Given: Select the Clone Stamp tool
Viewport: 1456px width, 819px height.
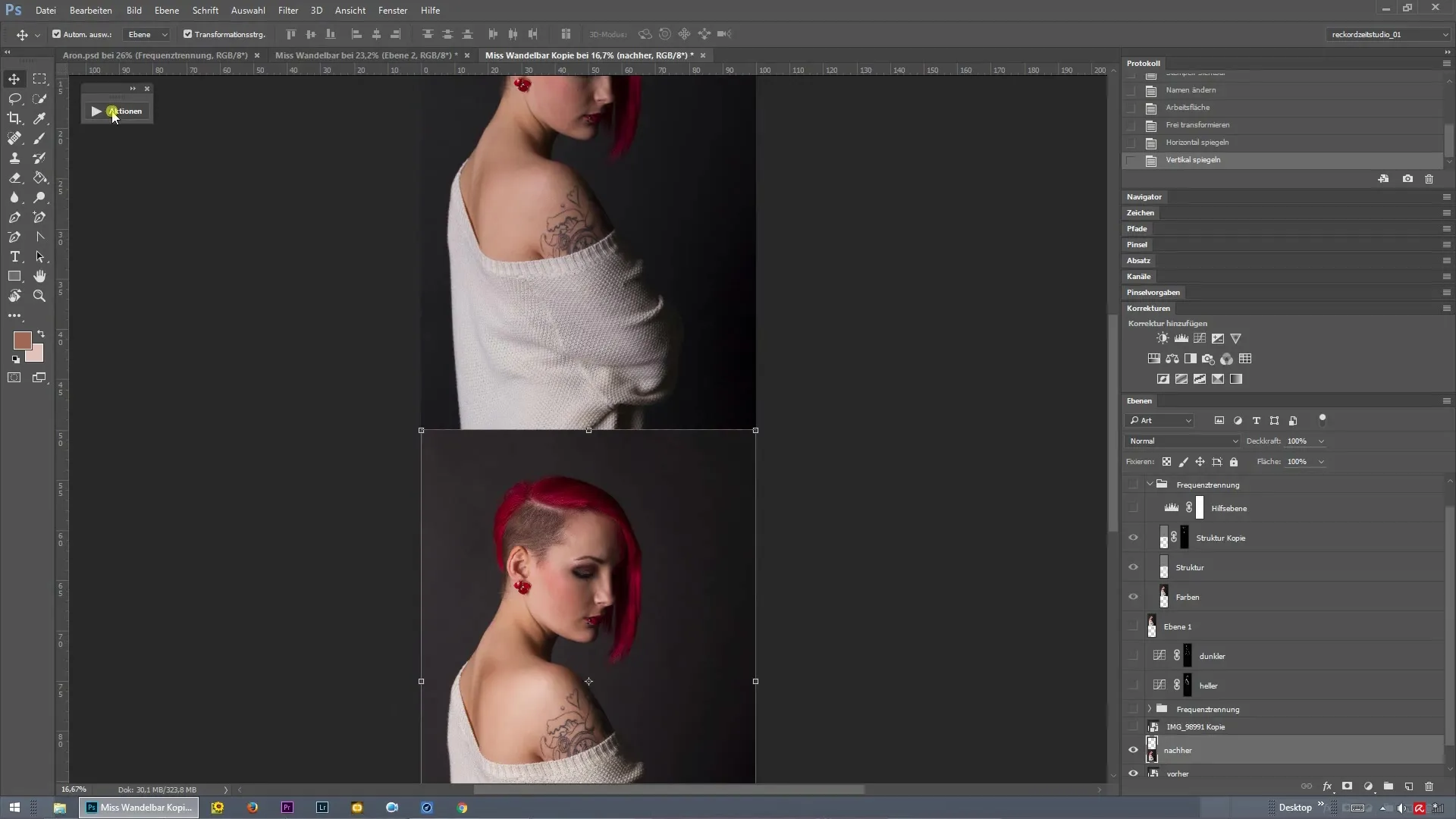Looking at the screenshot, I should tap(14, 158).
